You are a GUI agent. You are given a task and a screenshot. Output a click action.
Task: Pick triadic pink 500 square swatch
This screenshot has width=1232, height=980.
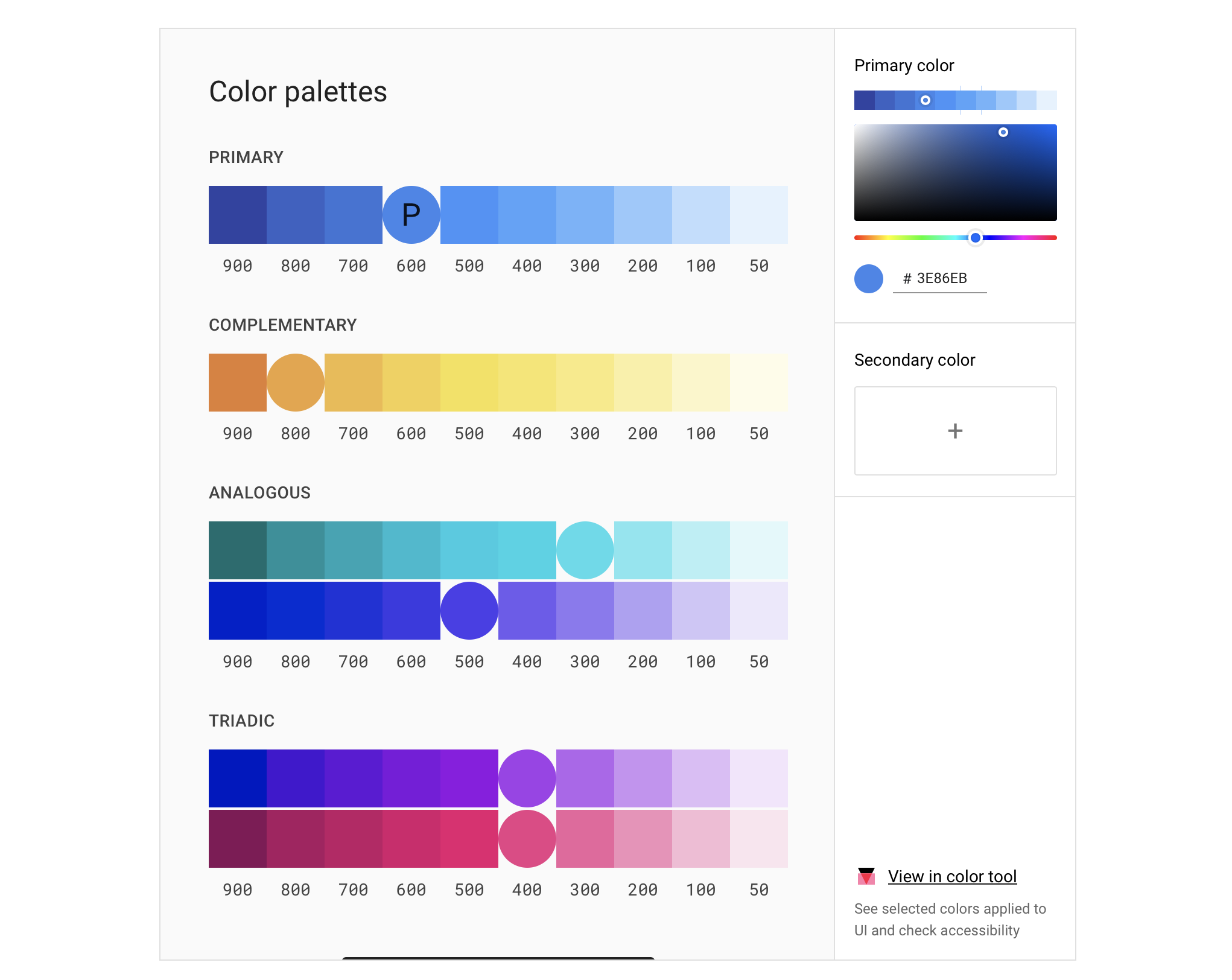pyautogui.click(x=469, y=839)
